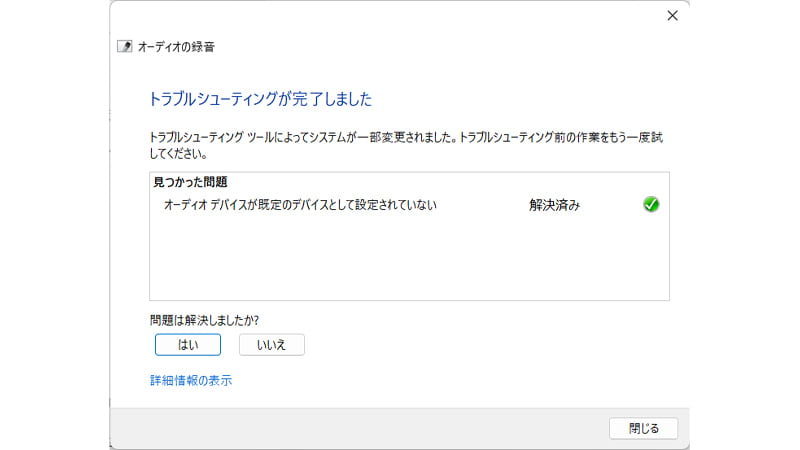
Task: Select the オーディオ デバイス problem entry
Action: pos(300,205)
